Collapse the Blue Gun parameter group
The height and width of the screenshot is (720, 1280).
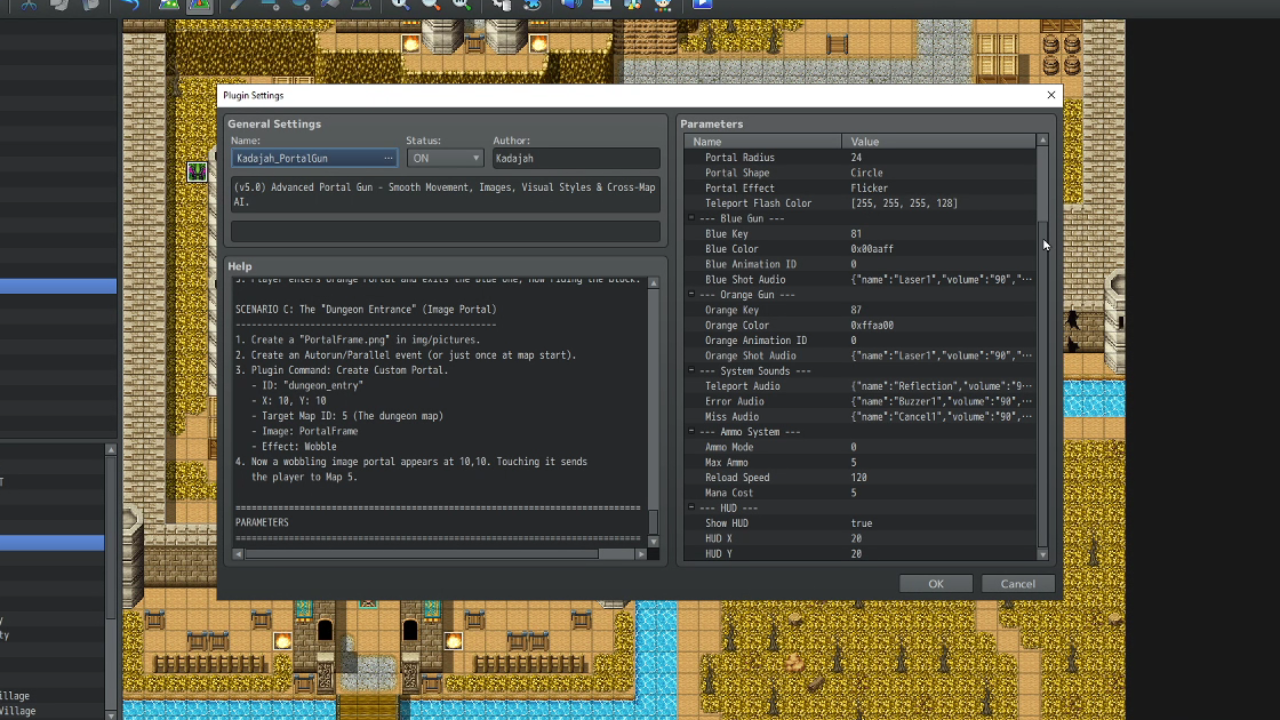(x=691, y=218)
